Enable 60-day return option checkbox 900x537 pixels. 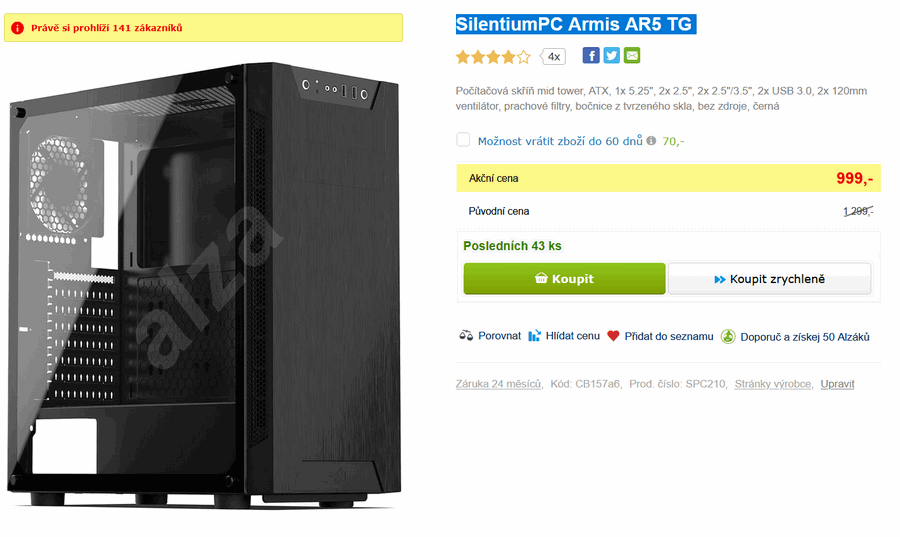[x=463, y=139]
